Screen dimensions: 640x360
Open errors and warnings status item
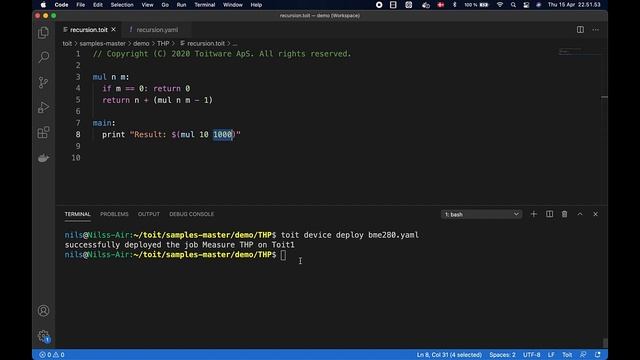tap(52, 355)
